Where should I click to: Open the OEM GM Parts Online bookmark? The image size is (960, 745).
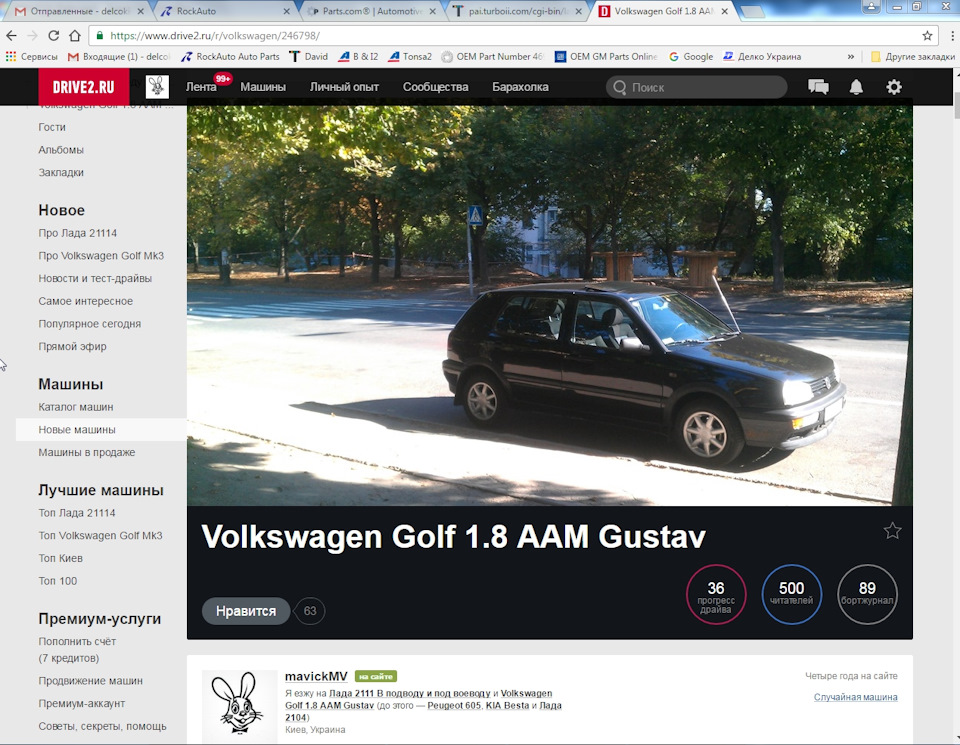[x=606, y=56]
